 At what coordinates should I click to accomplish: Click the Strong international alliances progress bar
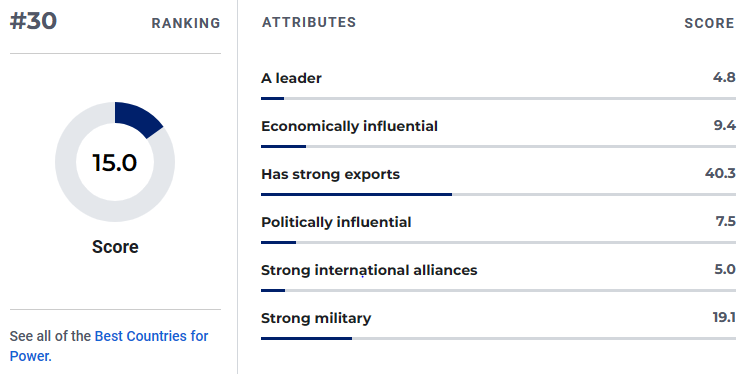[498, 290]
